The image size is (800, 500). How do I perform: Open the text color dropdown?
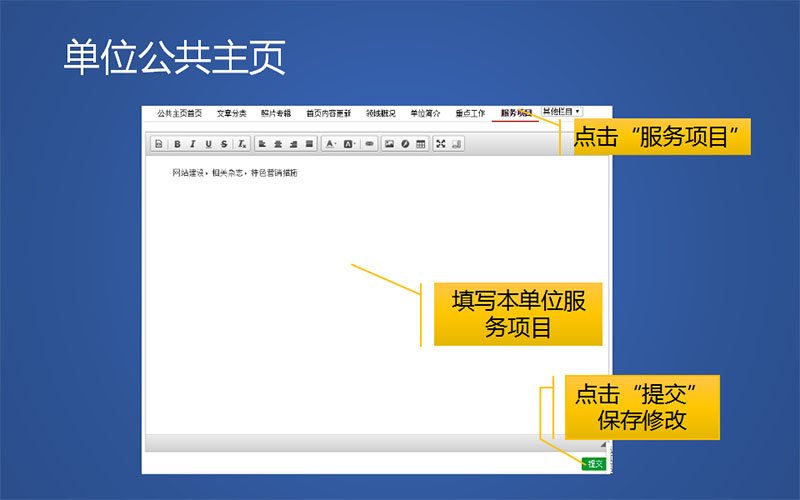coord(331,144)
